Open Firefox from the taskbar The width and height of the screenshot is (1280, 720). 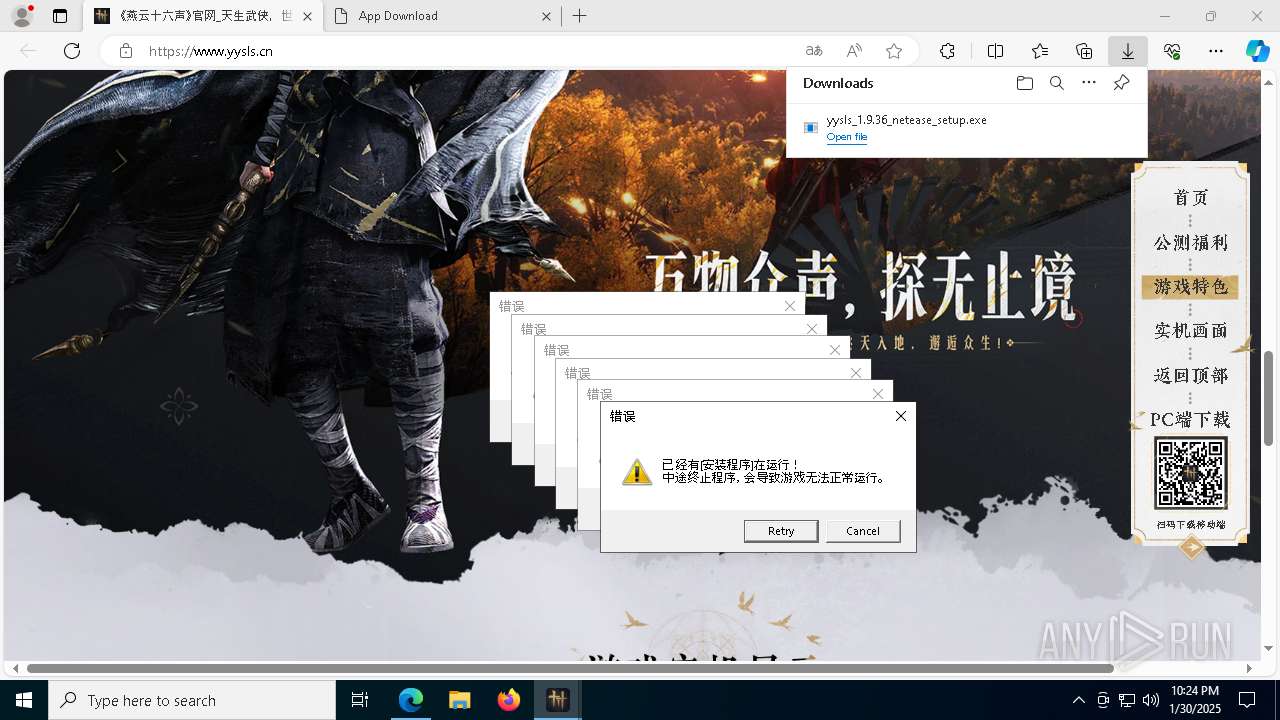click(x=509, y=700)
